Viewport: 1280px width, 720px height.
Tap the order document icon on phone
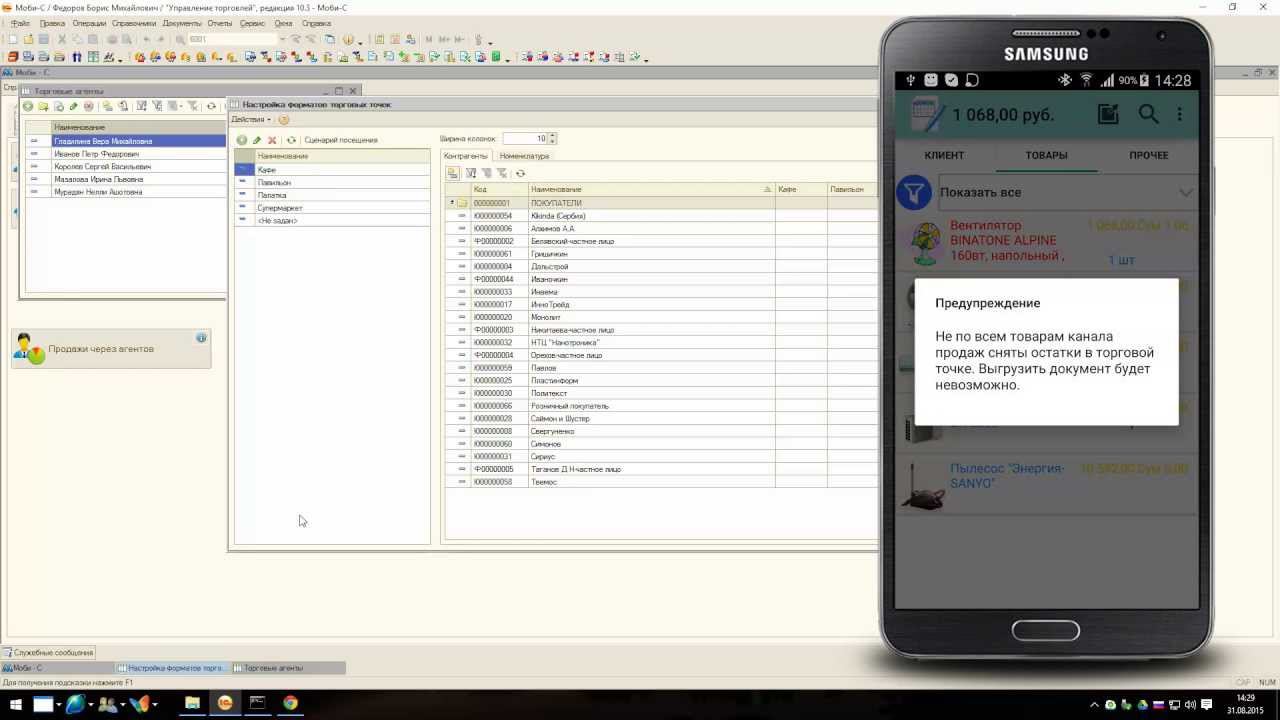pos(926,115)
